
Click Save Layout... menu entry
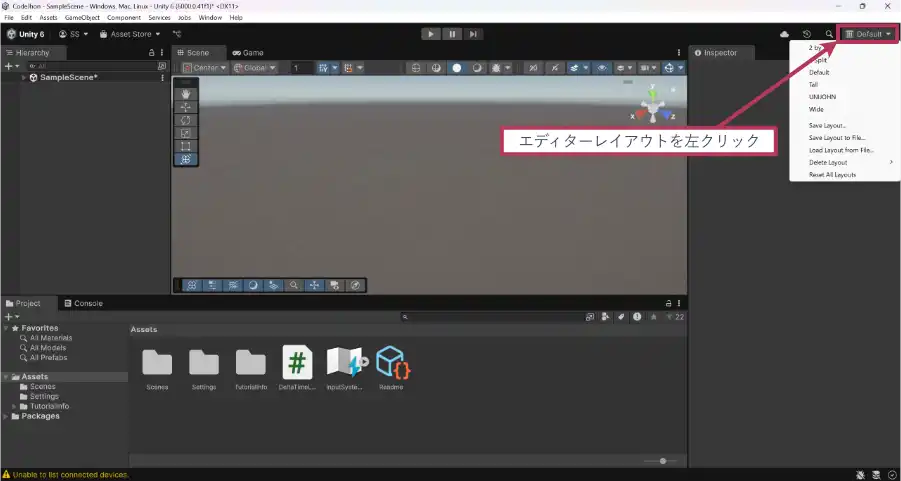click(827, 125)
